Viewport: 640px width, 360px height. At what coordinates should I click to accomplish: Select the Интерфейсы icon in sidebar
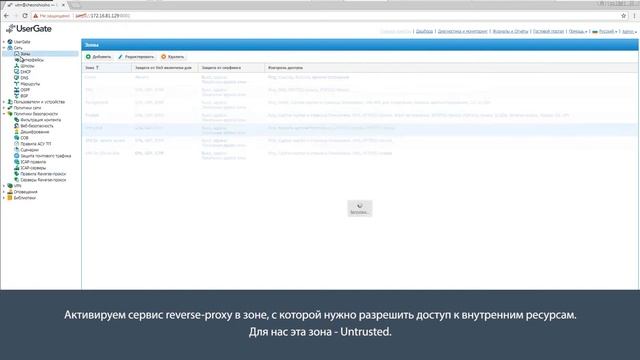pyautogui.click(x=17, y=60)
